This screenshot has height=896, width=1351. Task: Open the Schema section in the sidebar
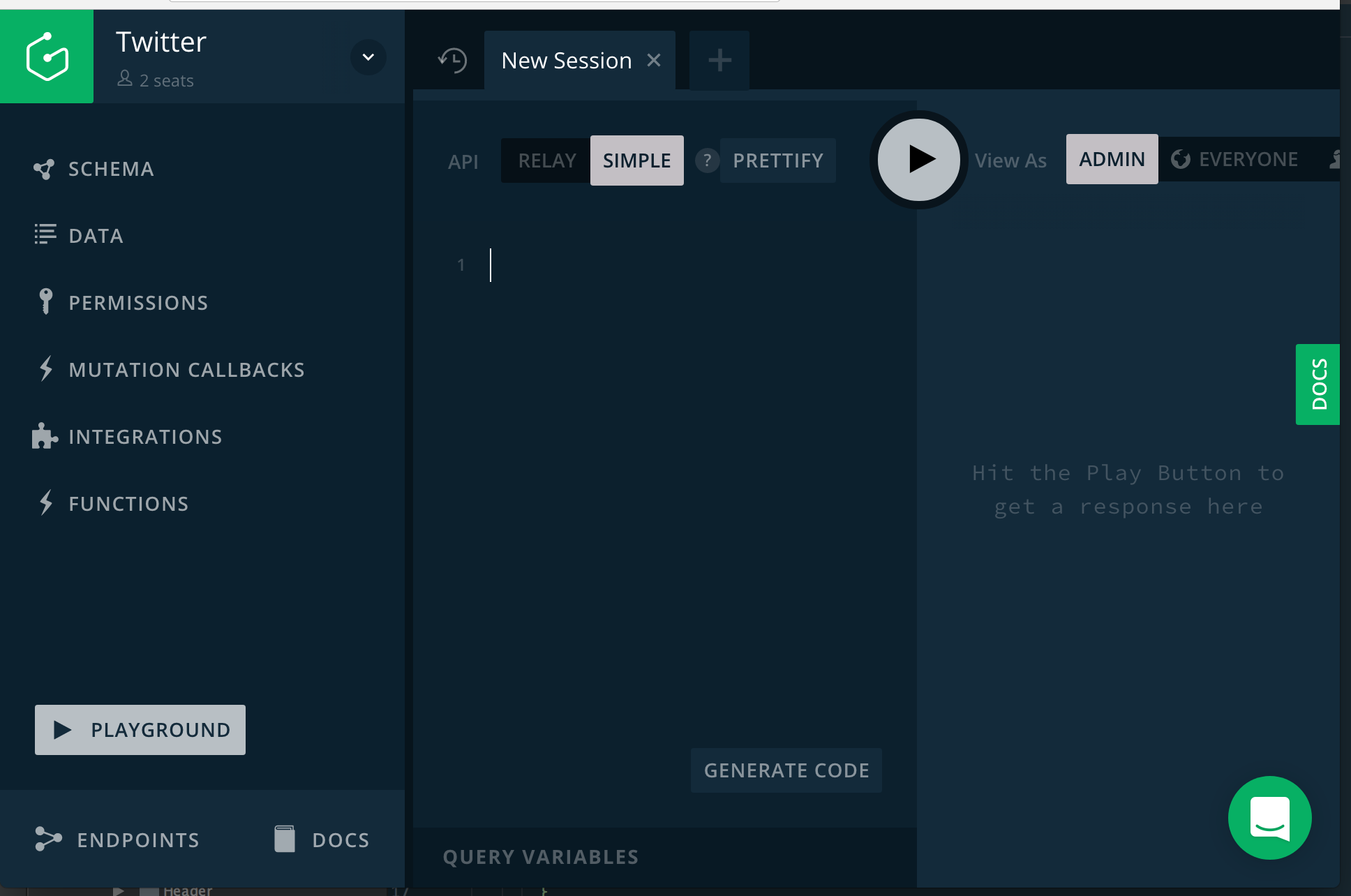pos(46,168)
